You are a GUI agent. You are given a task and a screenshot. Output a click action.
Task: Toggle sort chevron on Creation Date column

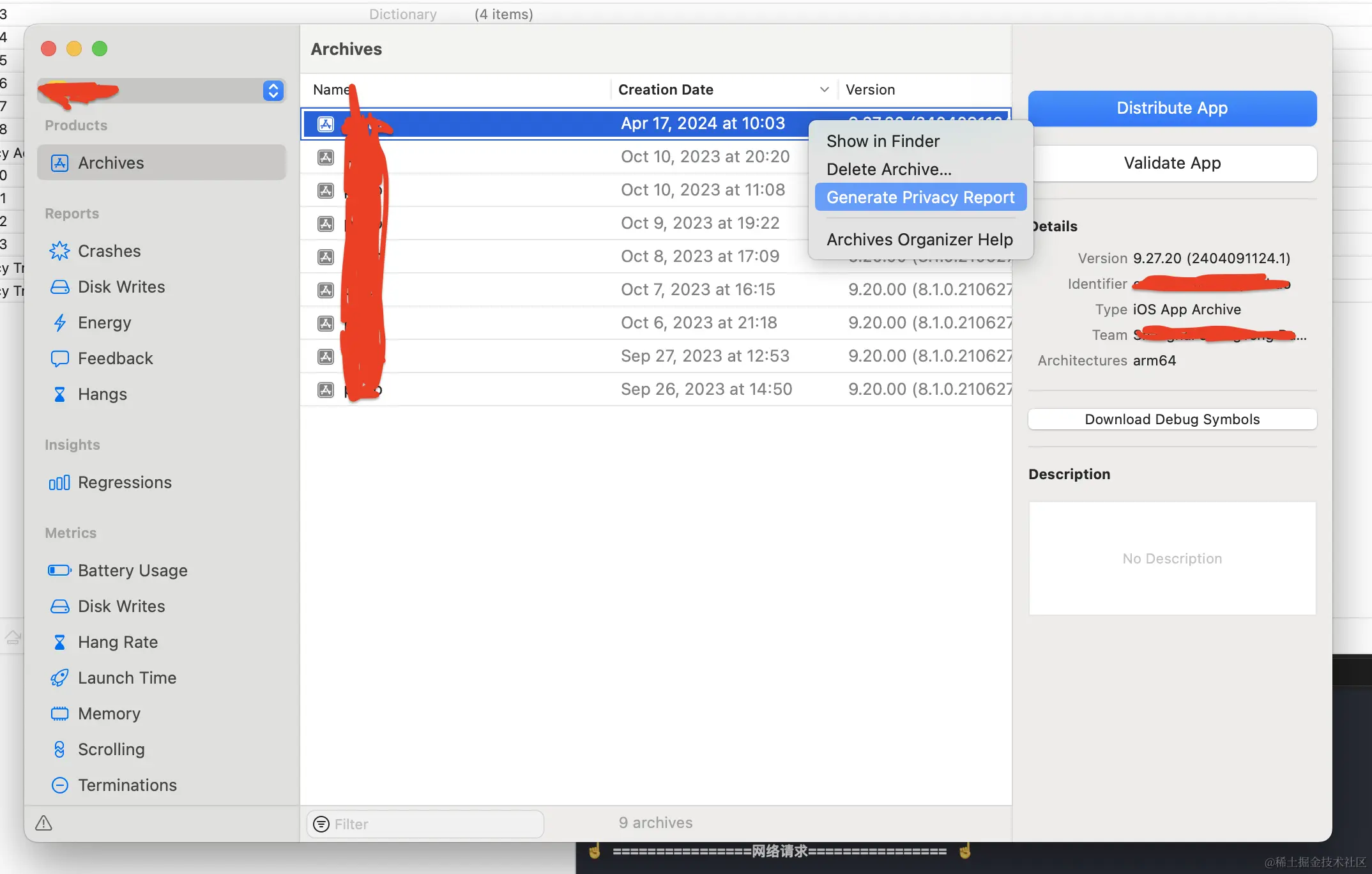(825, 89)
